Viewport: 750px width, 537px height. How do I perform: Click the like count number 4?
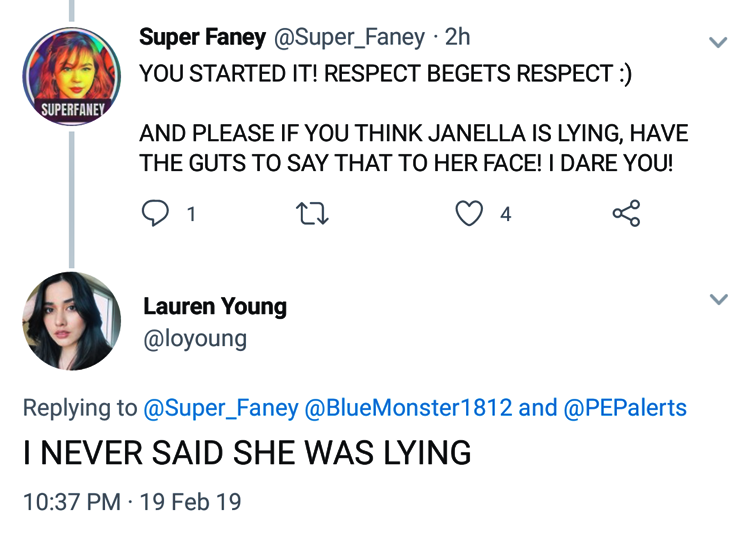point(506,213)
